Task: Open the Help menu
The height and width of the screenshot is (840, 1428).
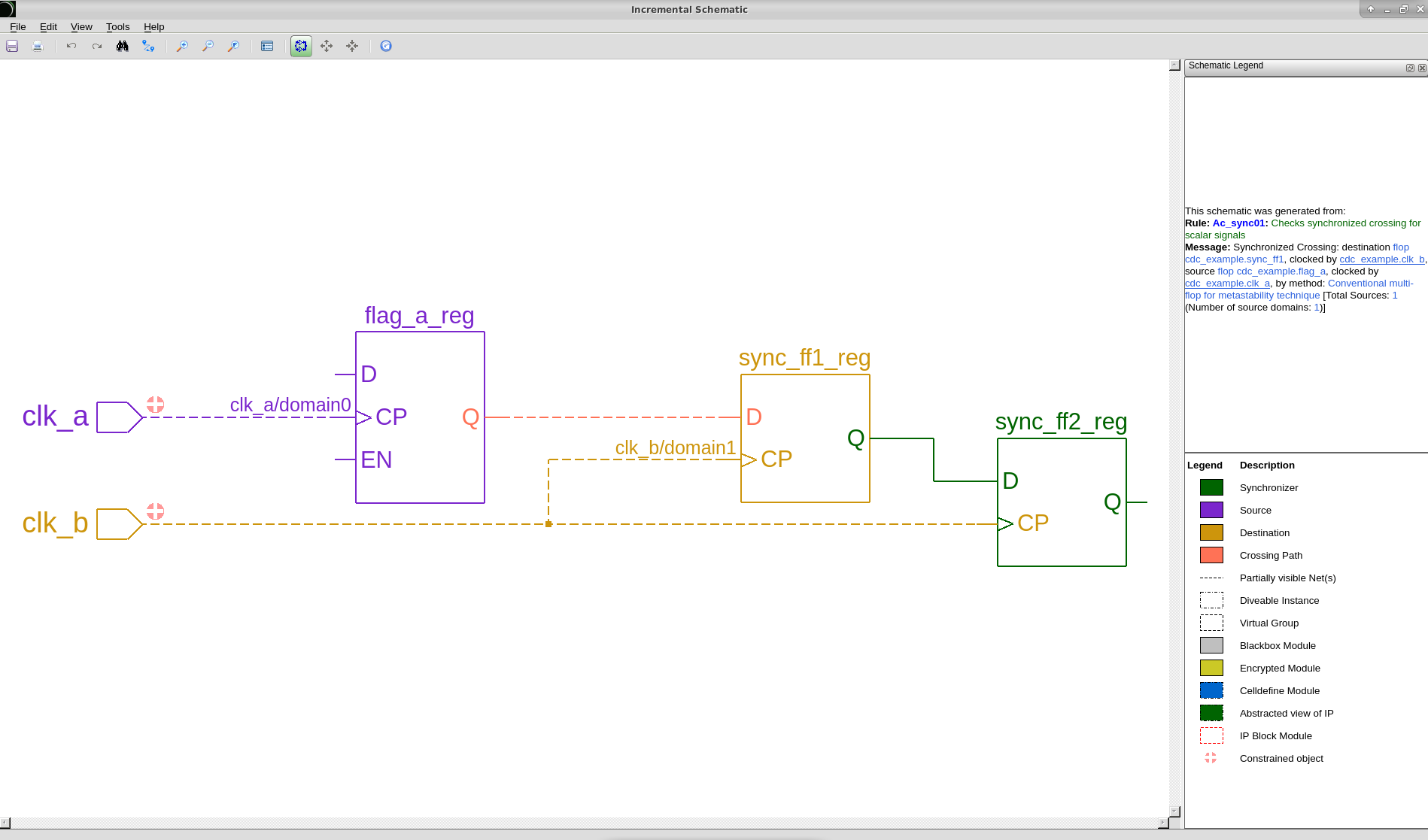Action: click(154, 26)
